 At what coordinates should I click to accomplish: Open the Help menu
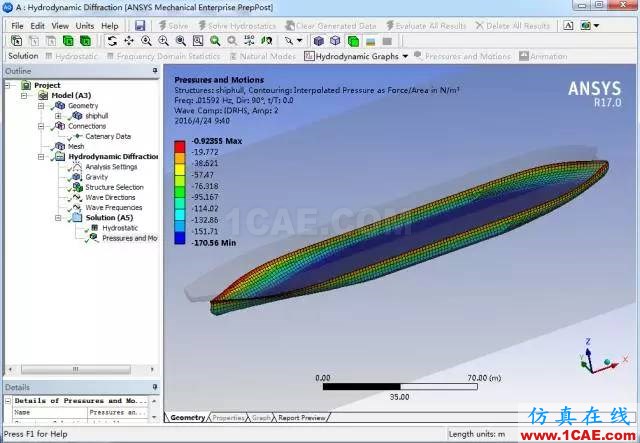(x=110, y=26)
